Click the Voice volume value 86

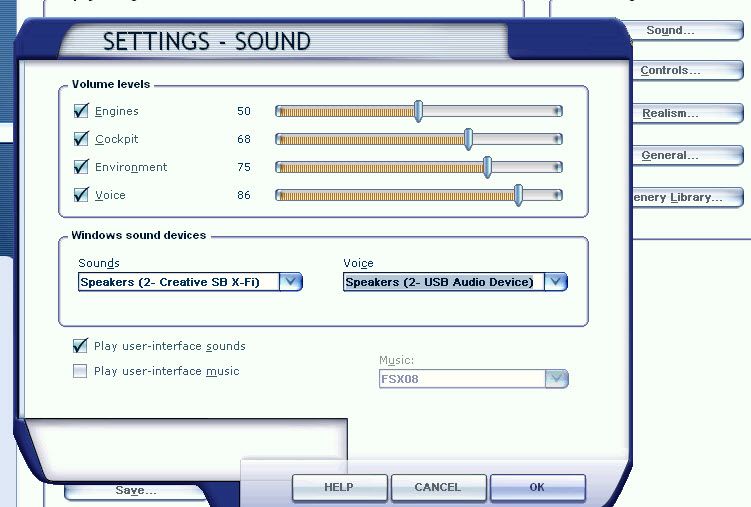pos(244,195)
